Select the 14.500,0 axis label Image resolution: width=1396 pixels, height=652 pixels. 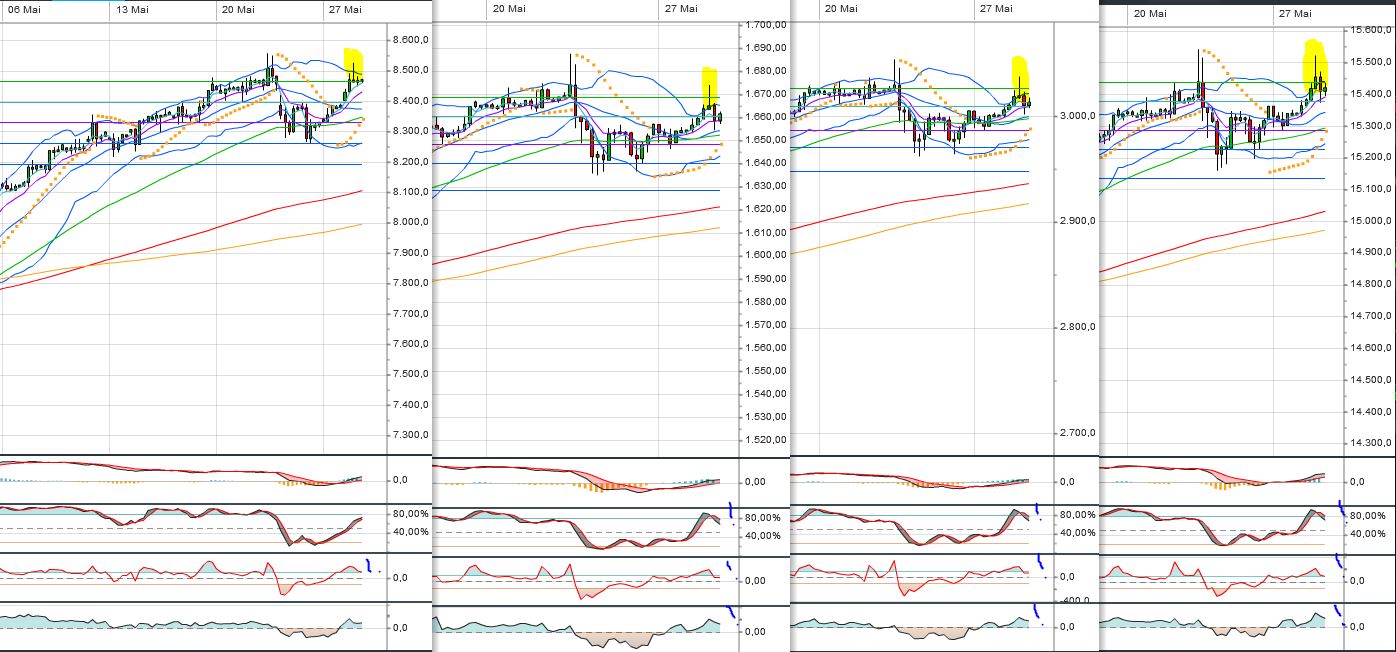pyautogui.click(x=1371, y=380)
